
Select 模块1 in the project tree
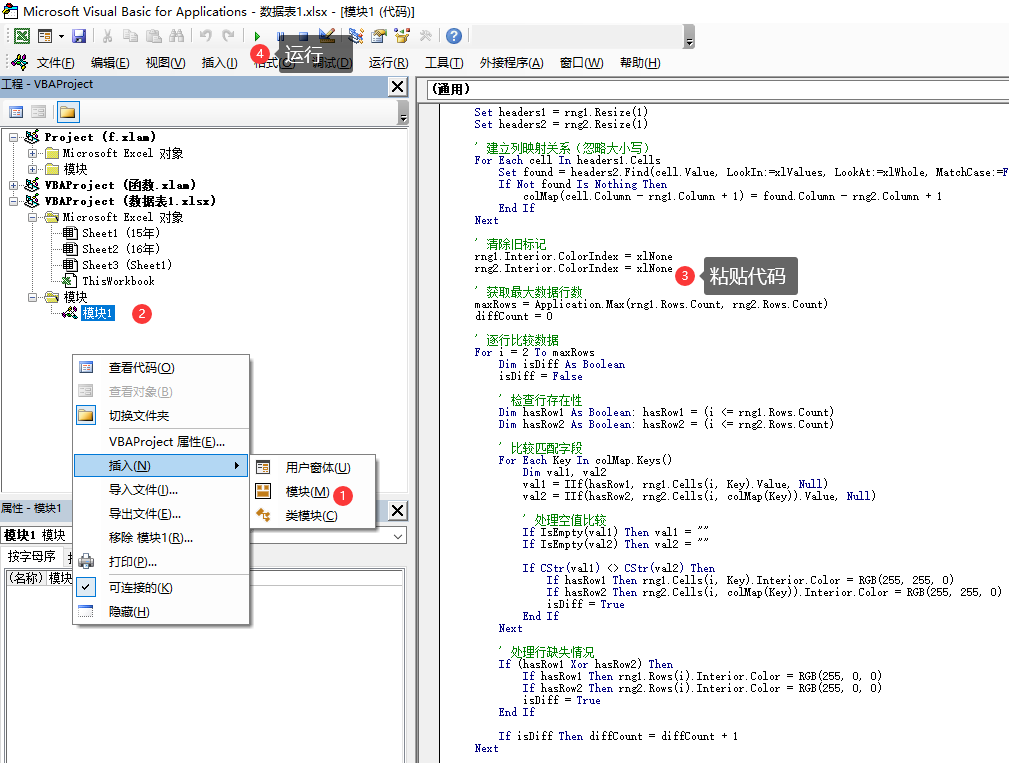pyautogui.click(x=98, y=313)
